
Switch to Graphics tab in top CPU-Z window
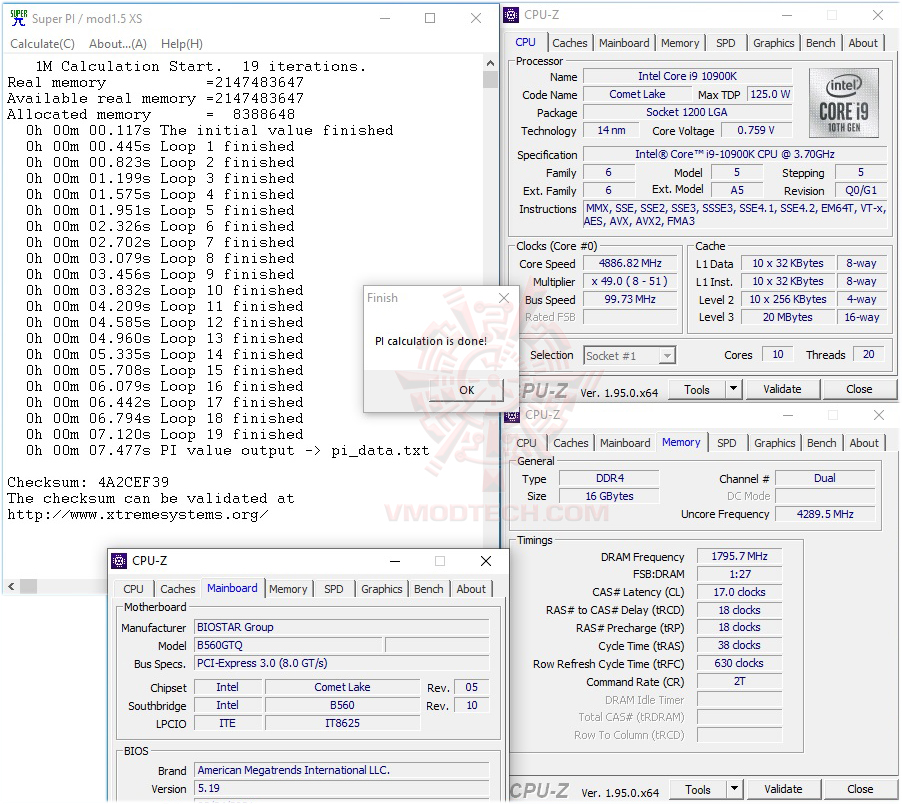[x=773, y=43]
